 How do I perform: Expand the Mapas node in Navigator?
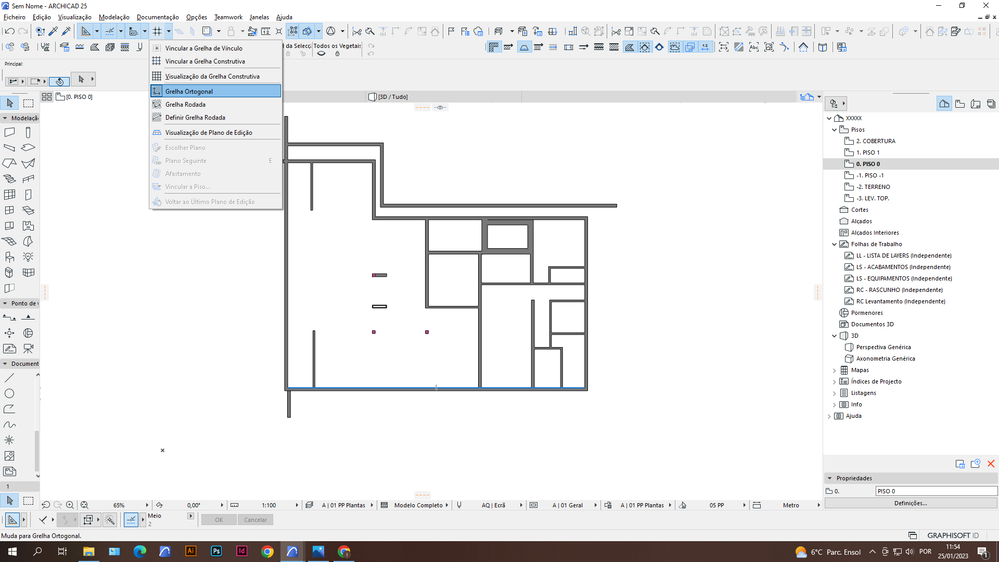coord(835,370)
